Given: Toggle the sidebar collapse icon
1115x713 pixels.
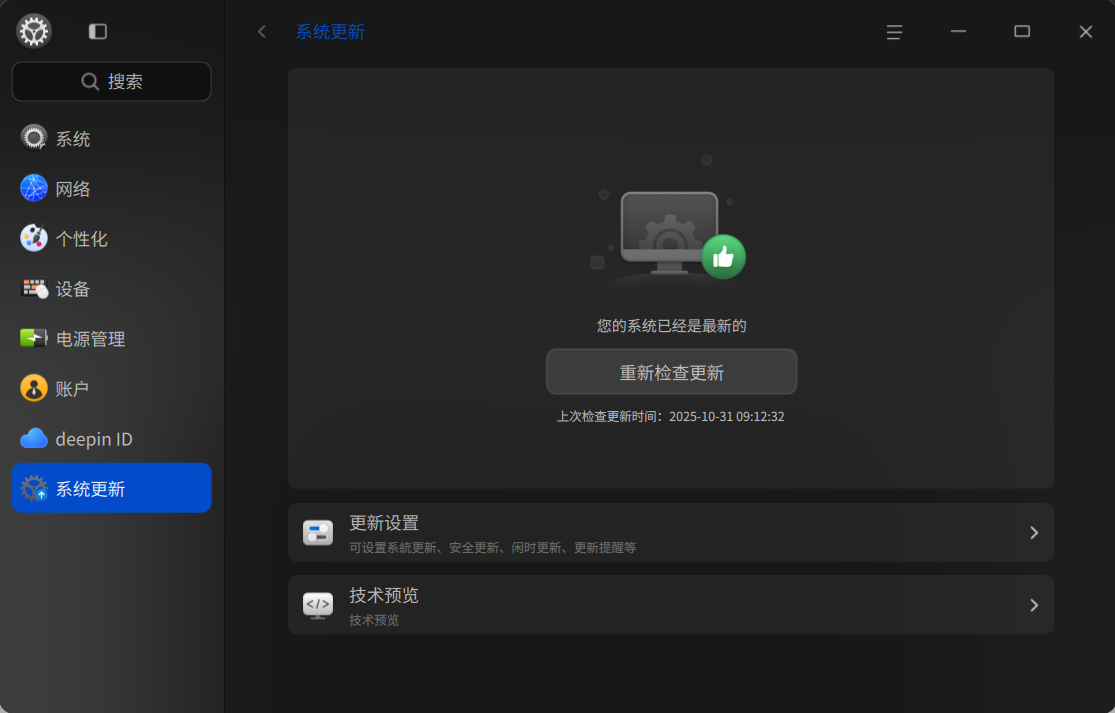Looking at the screenshot, I should point(97,31).
